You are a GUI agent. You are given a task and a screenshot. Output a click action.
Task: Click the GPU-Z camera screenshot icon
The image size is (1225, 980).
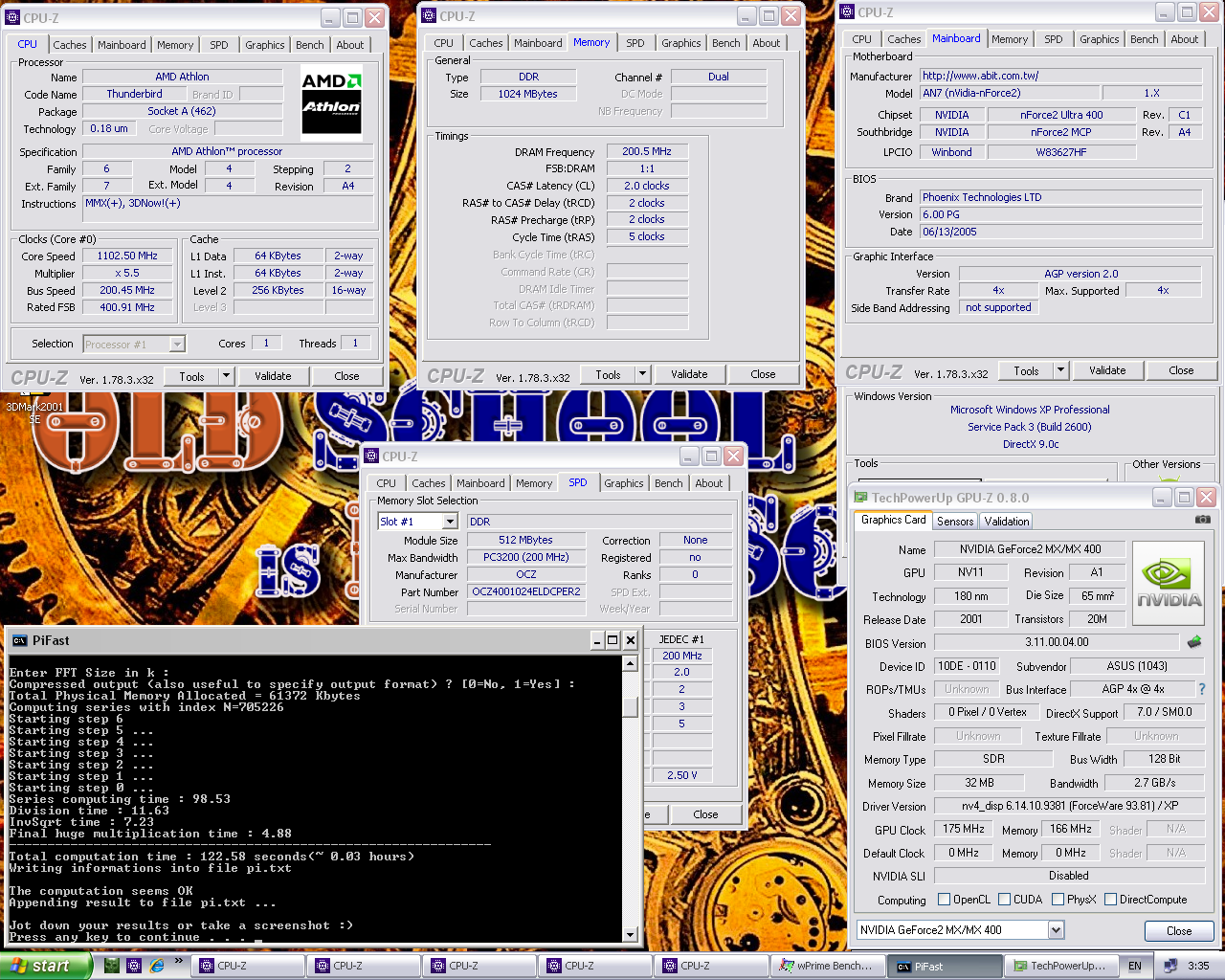[1203, 520]
